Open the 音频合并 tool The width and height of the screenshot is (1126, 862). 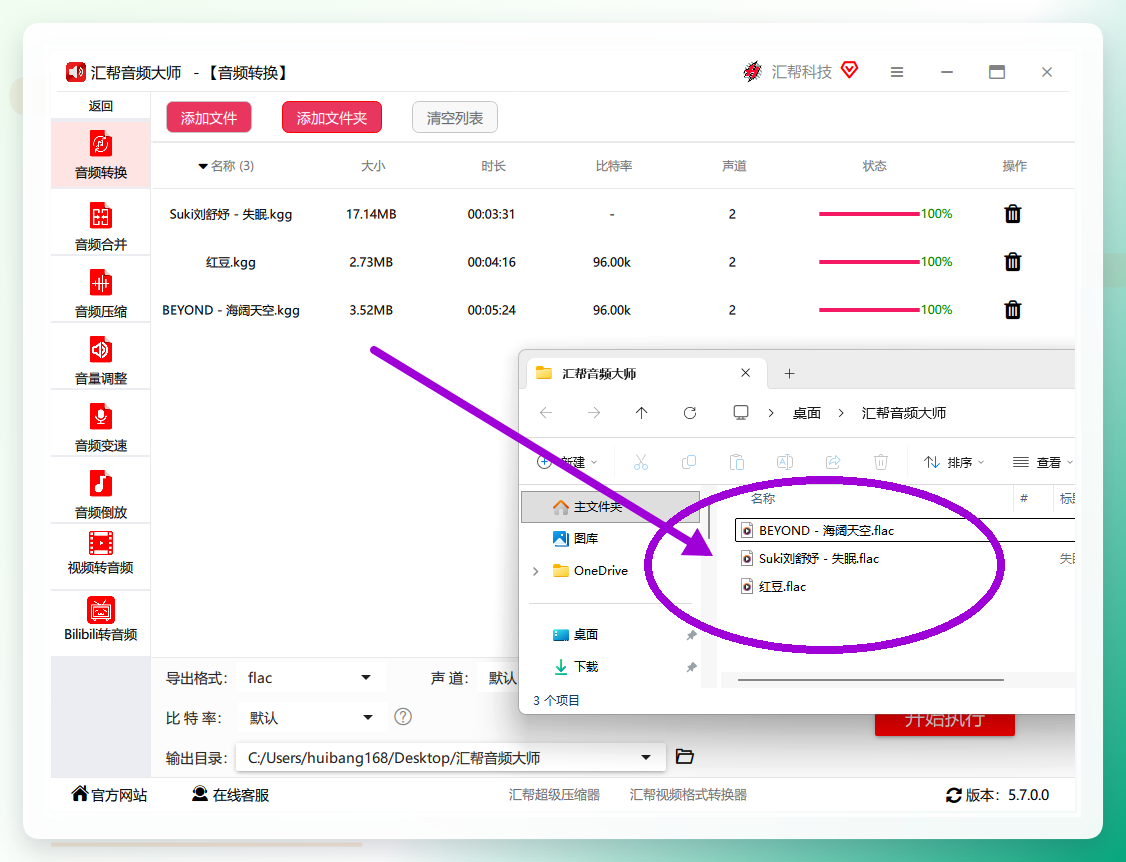101,226
